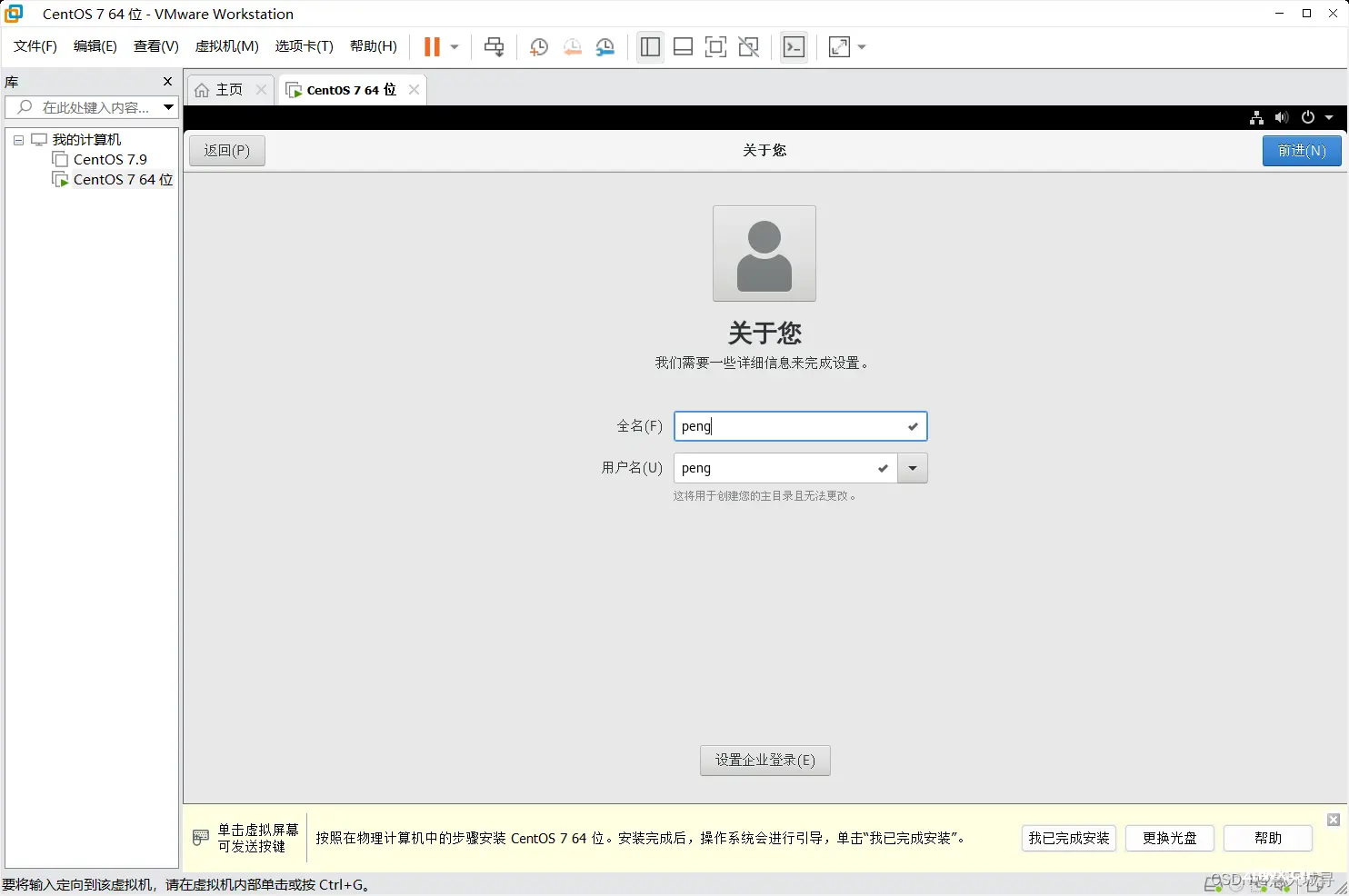The height and width of the screenshot is (896, 1349).
Task: Open the username suggestions dropdown arrow
Action: (913, 468)
